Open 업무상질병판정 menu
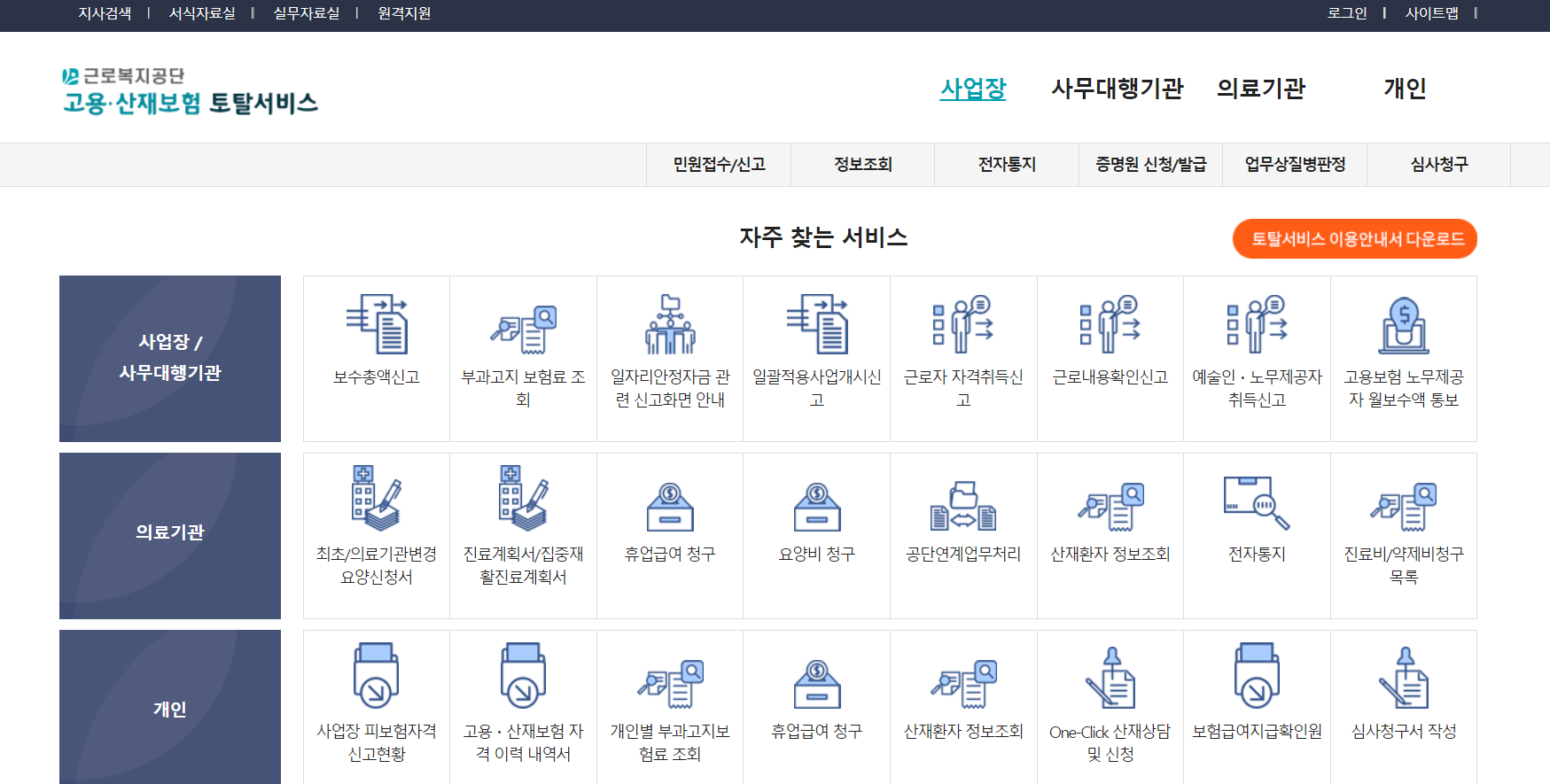Screen dimensions: 1550x784 click(x=1295, y=165)
